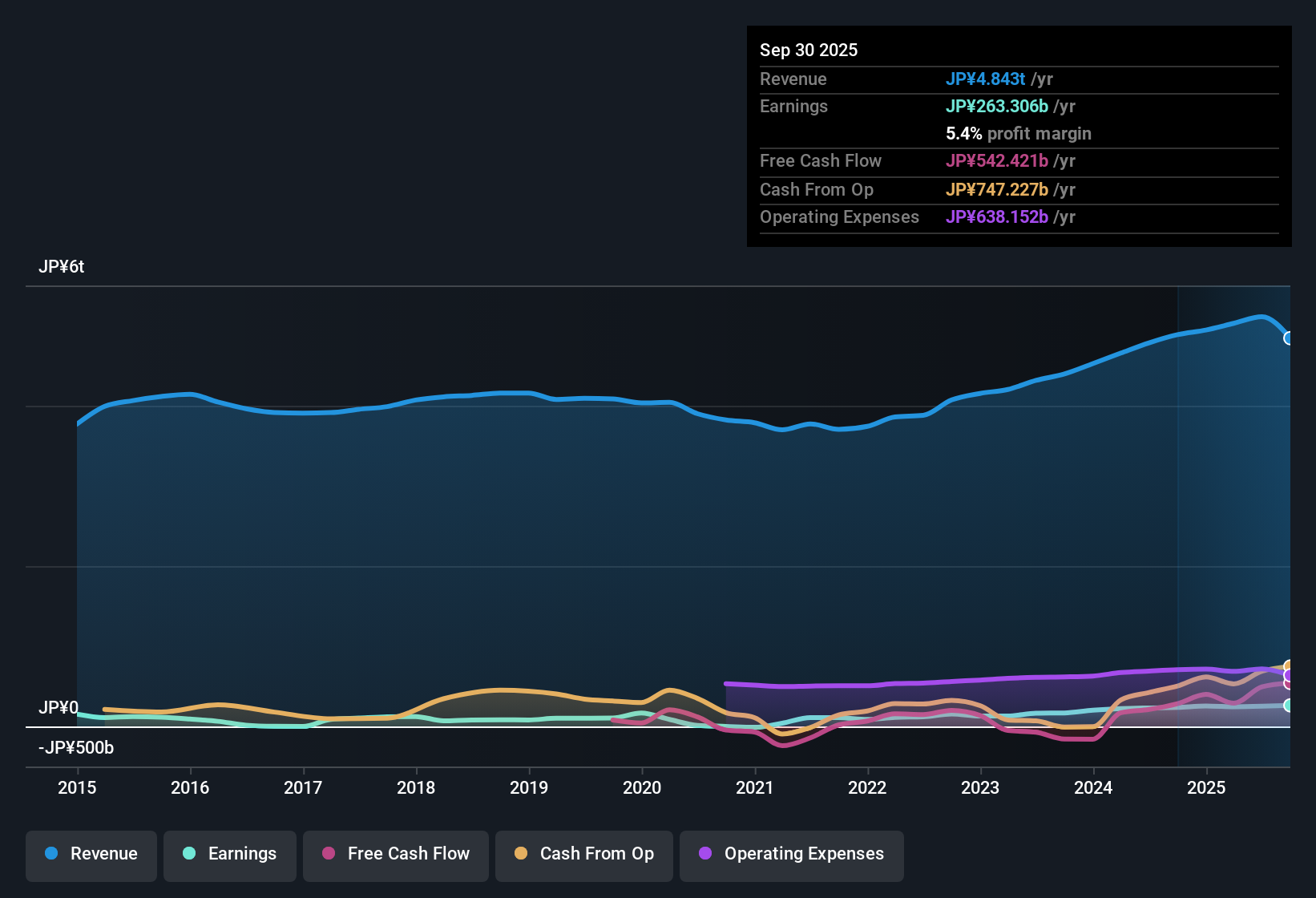Click the Earnings endpoint circle on the chart

pyautogui.click(x=1288, y=704)
